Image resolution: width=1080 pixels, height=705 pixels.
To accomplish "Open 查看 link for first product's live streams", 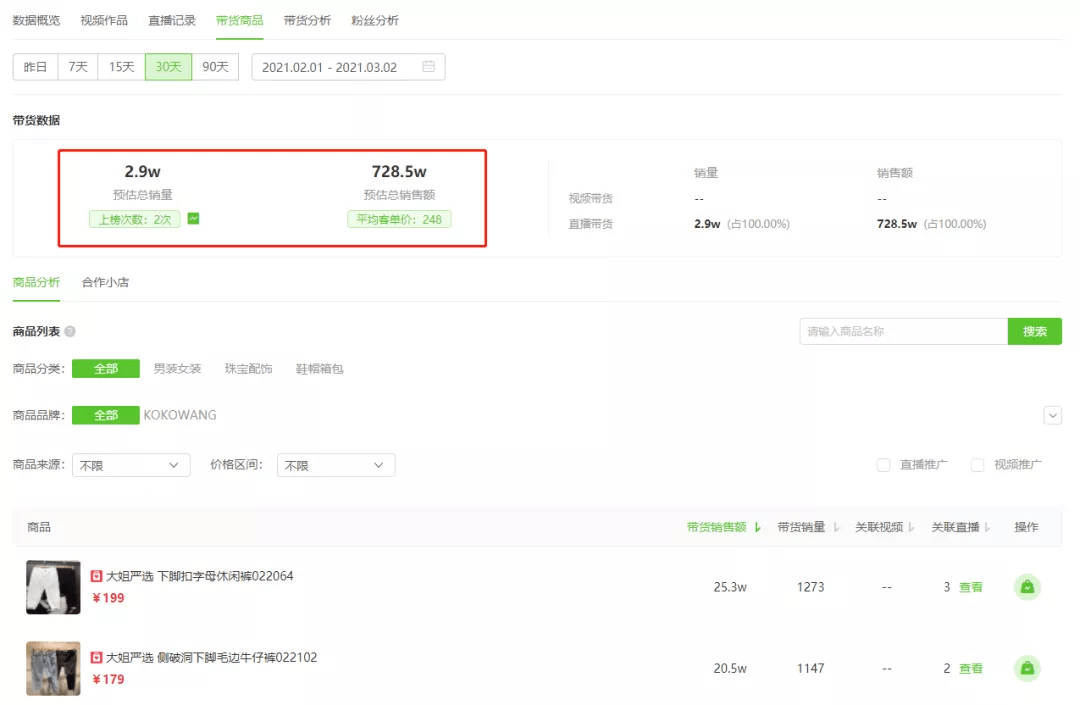I will click(x=971, y=587).
